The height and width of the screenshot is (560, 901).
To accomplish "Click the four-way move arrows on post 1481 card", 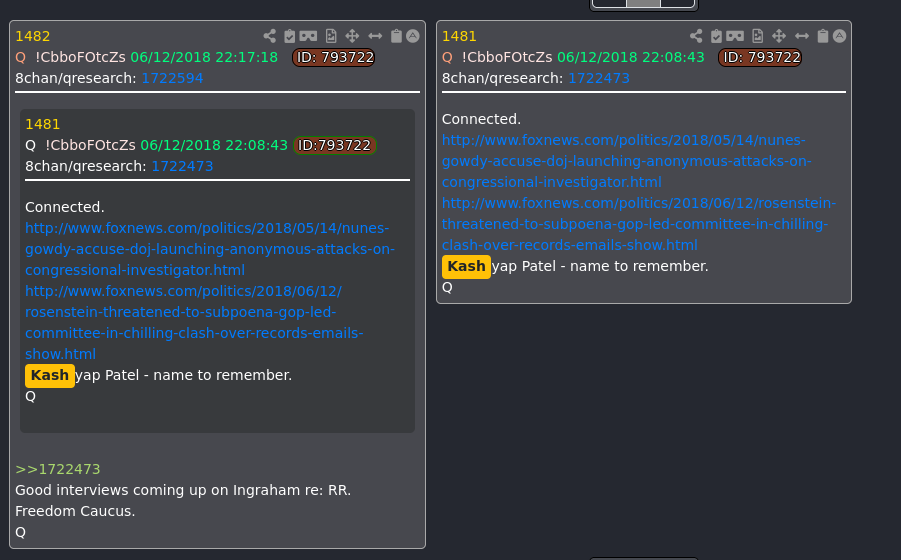I will coord(779,36).
